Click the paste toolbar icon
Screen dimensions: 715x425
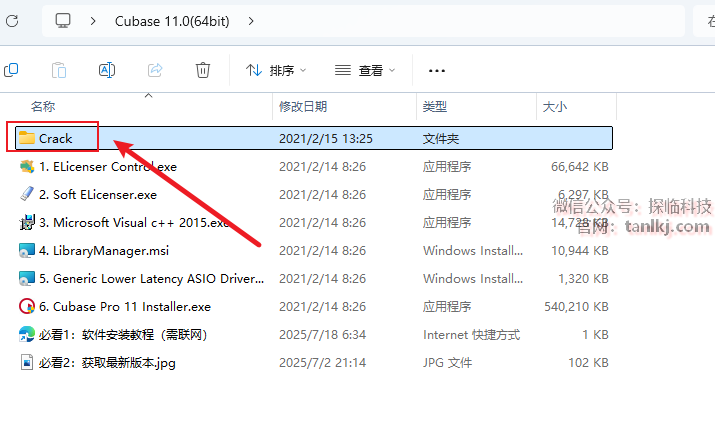point(59,70)
